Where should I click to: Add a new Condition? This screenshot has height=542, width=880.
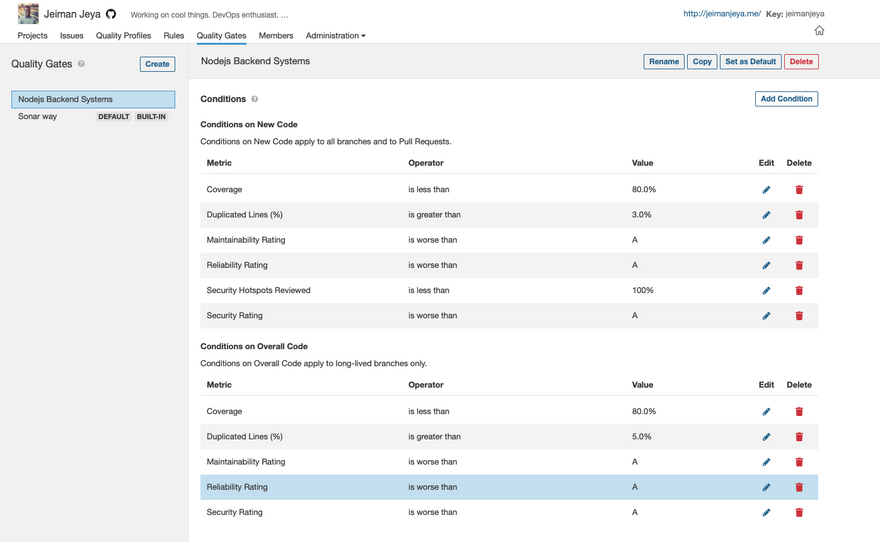point(786,99)
